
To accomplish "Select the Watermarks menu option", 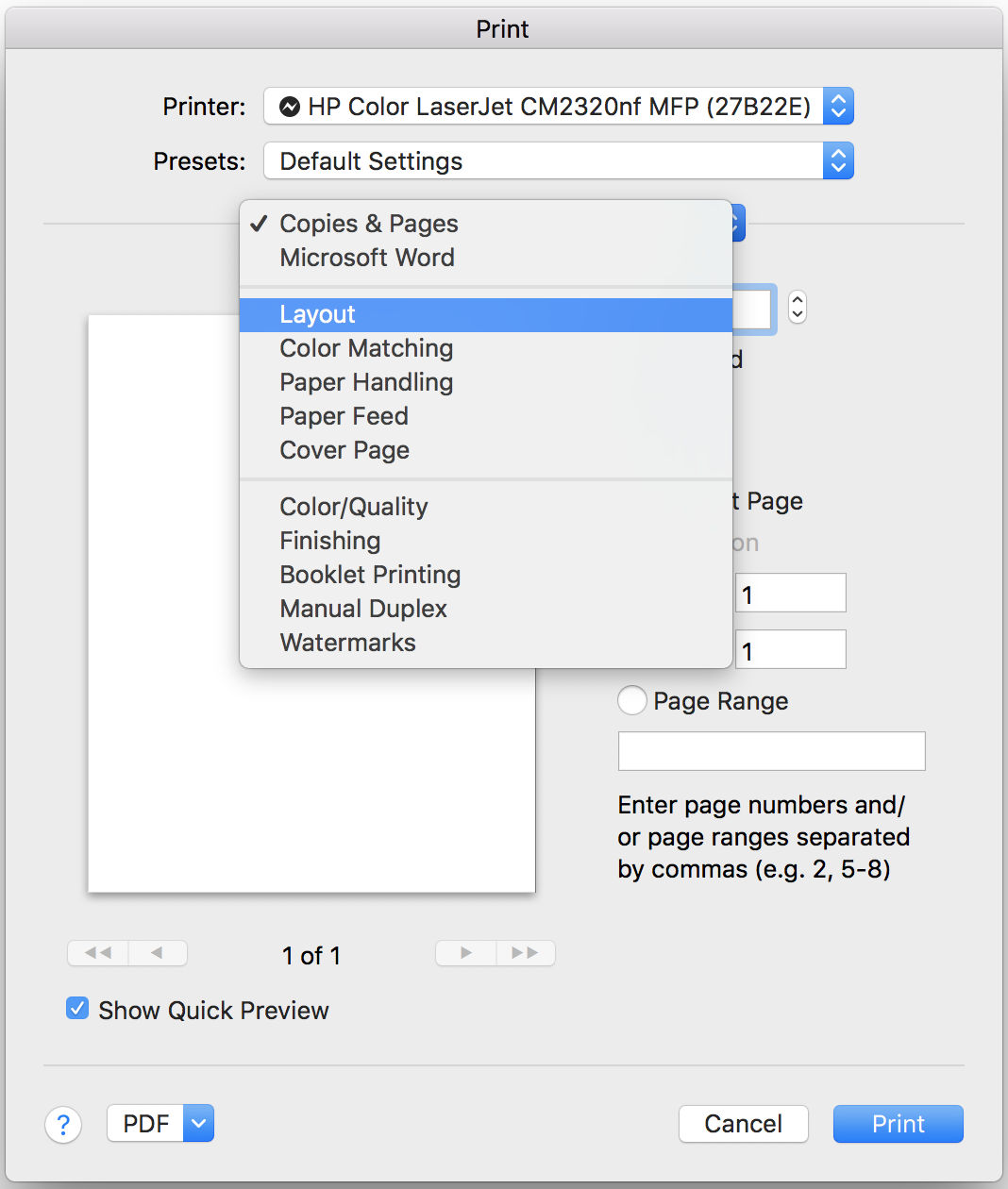I will 347,643.
